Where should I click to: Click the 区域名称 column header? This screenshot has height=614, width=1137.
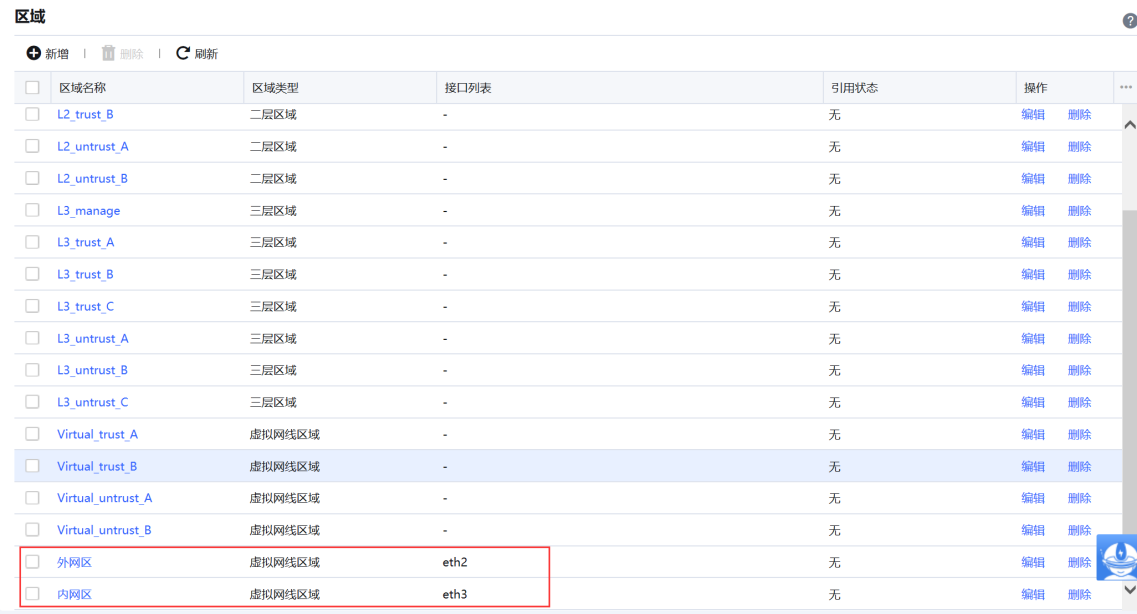[82, 88]
